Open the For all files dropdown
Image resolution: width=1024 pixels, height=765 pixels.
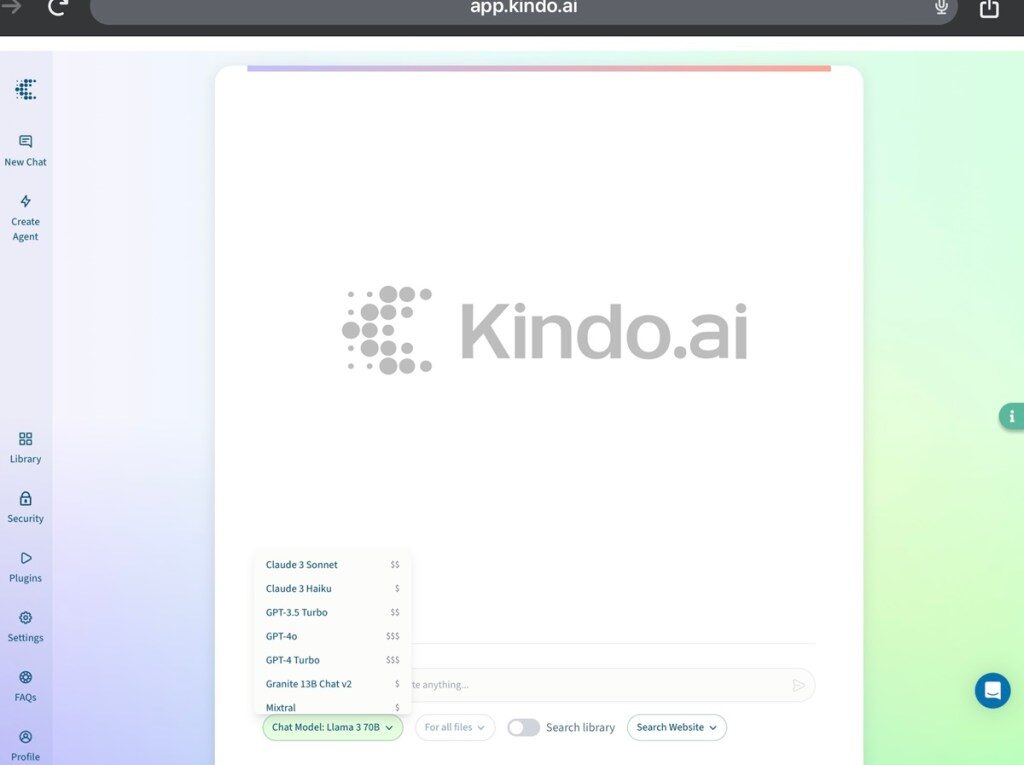[x=455, y=727]
